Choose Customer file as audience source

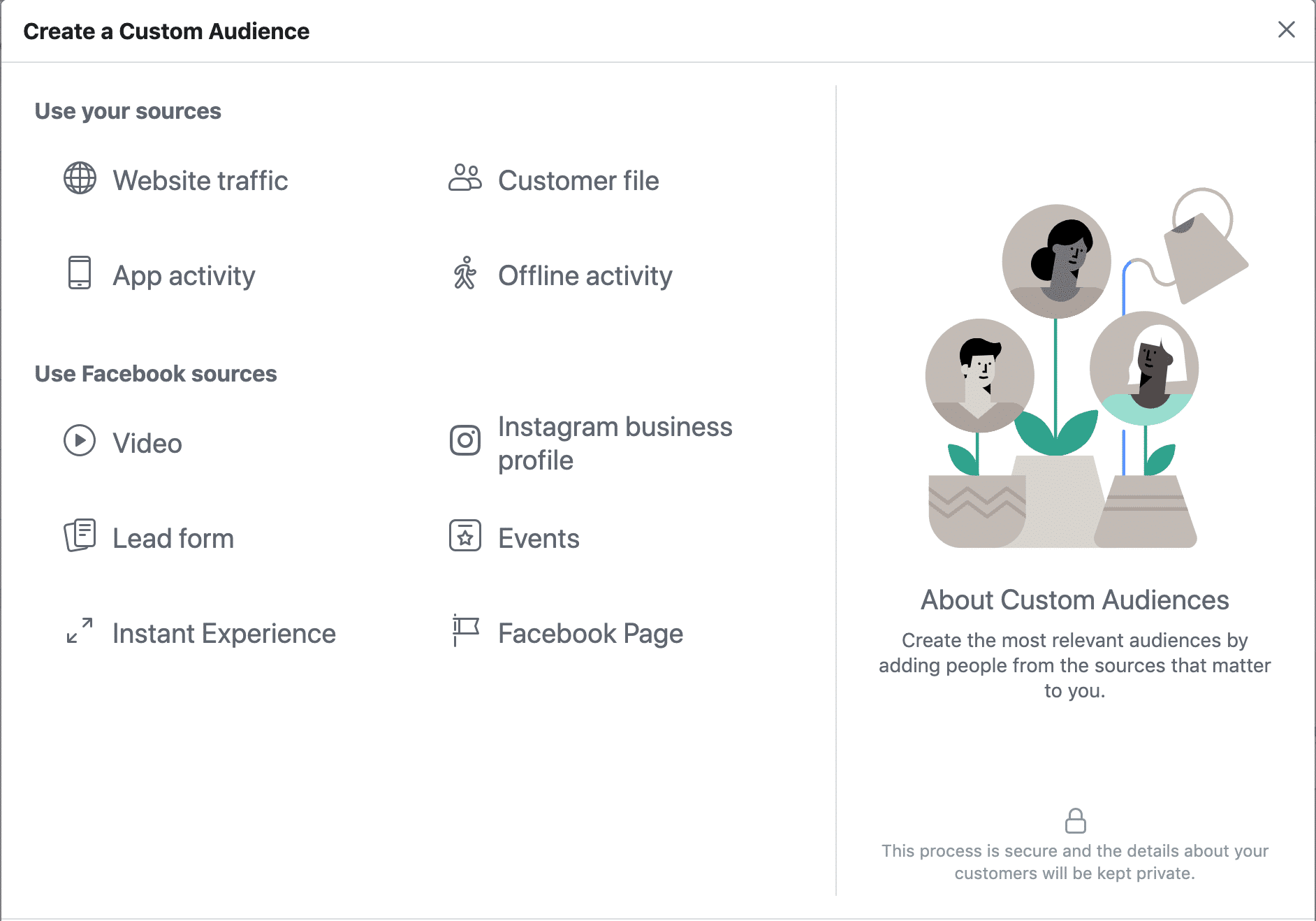578,180
